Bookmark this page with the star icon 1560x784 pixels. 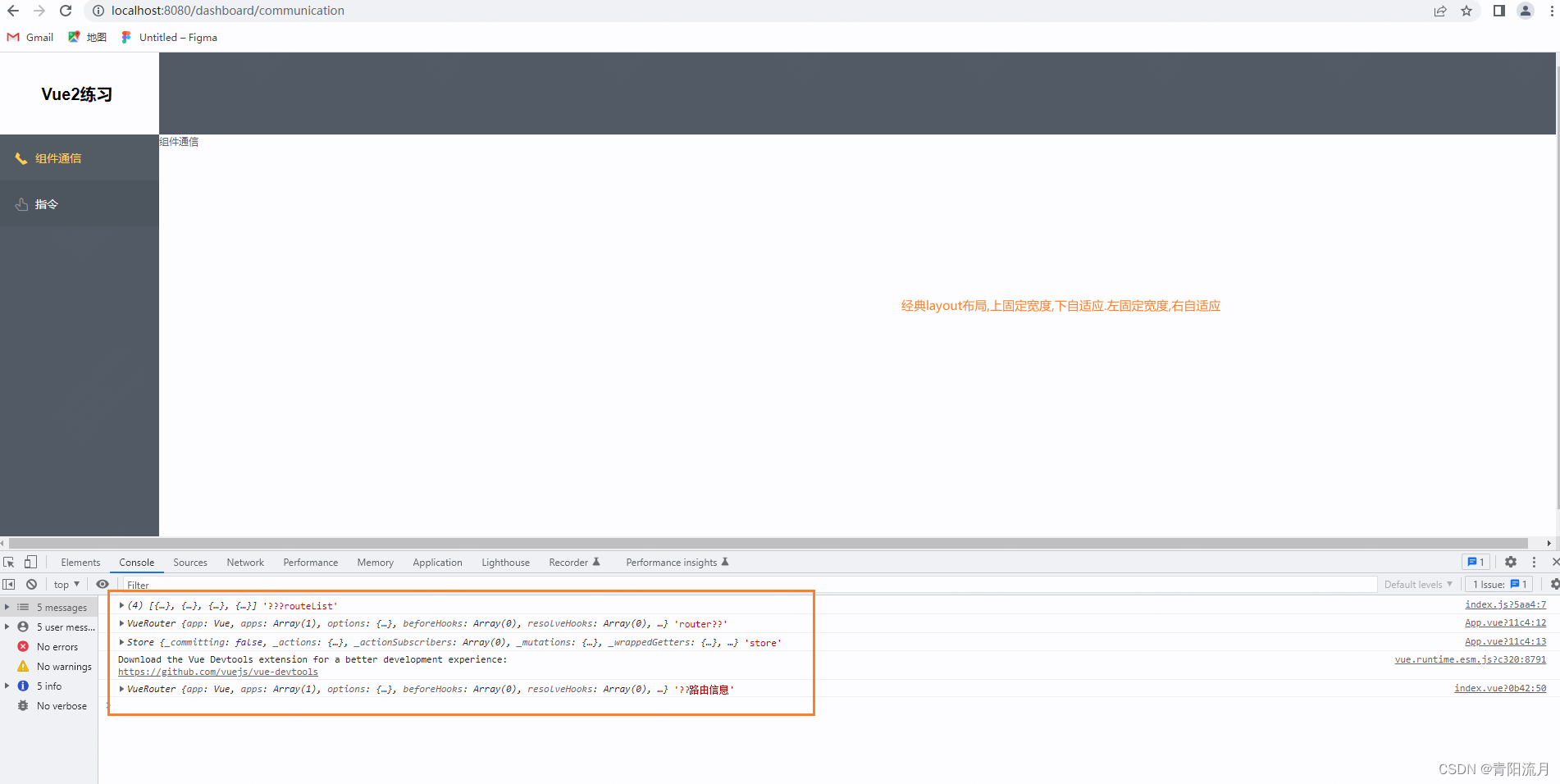tap(1466, 11)
